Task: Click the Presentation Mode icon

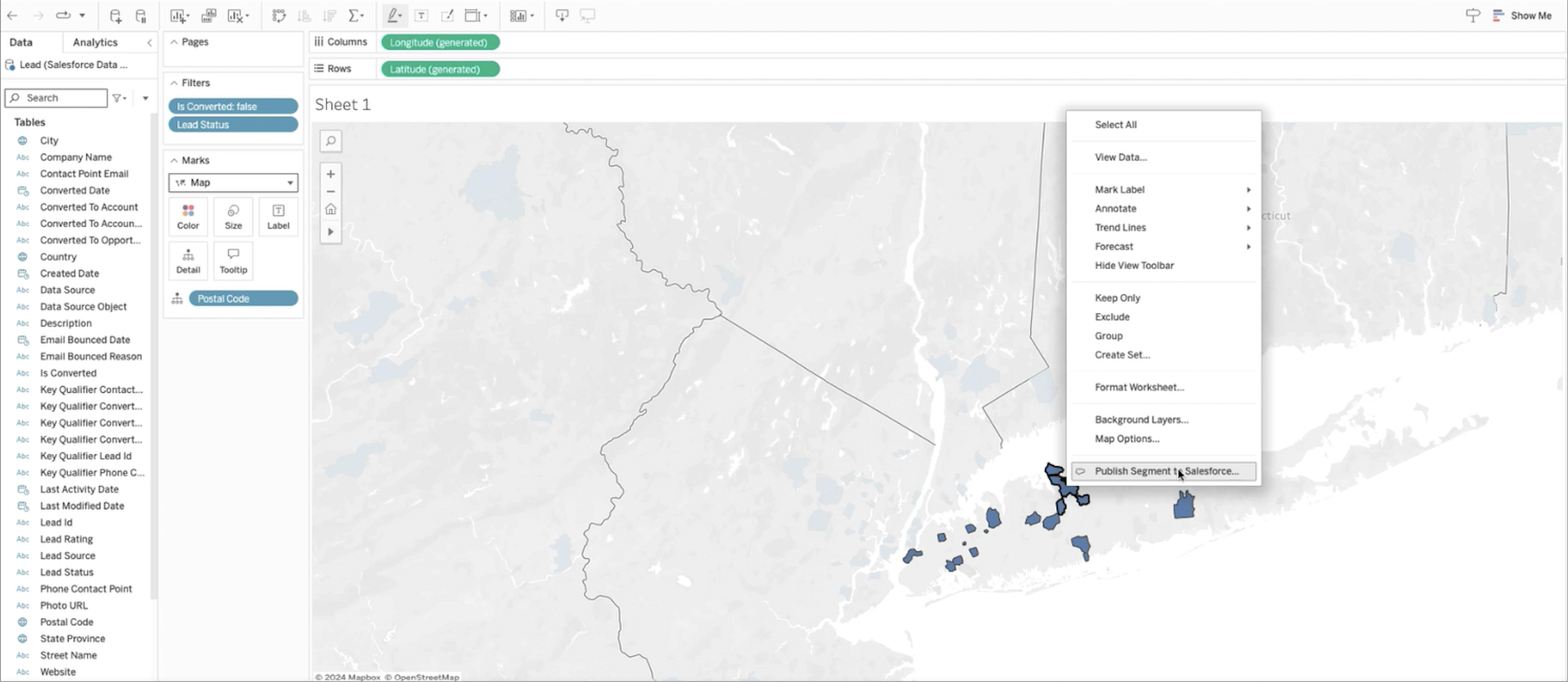Action: [587, 15]
